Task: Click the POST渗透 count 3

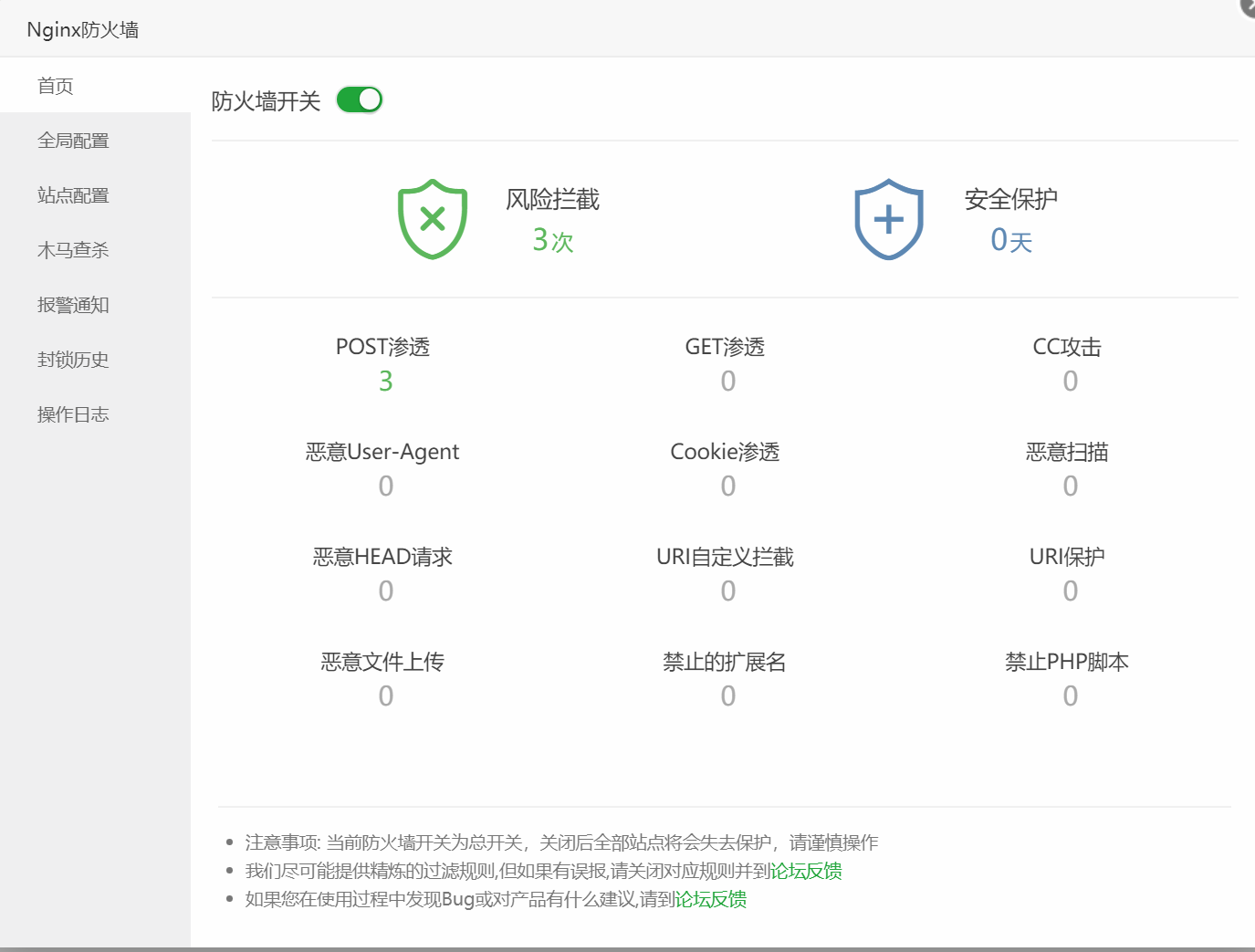Action: [x=386, y=381]
